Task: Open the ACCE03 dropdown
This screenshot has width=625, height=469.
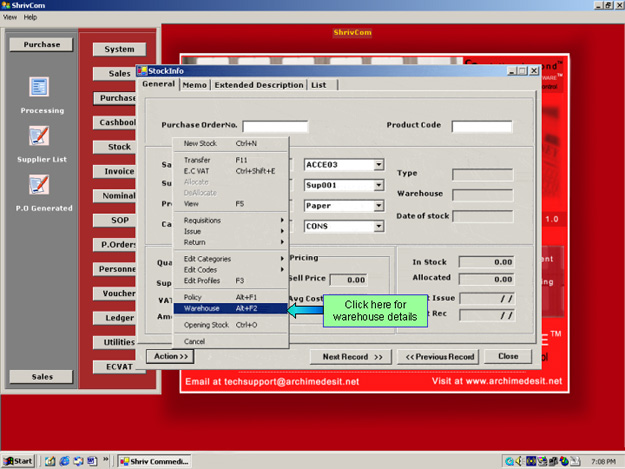Action: tap(379, 165)
